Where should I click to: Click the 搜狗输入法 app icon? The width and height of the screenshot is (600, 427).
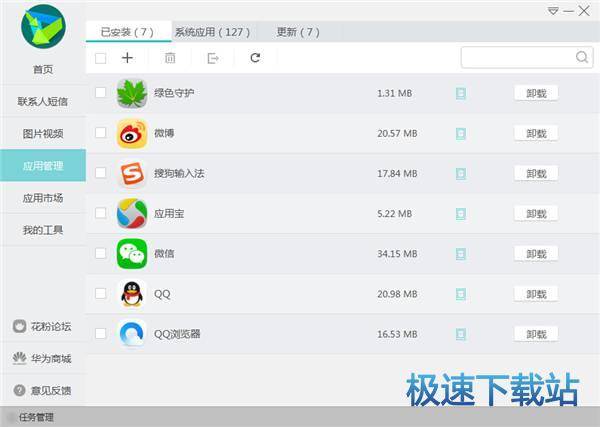click(x=132, y=174)
